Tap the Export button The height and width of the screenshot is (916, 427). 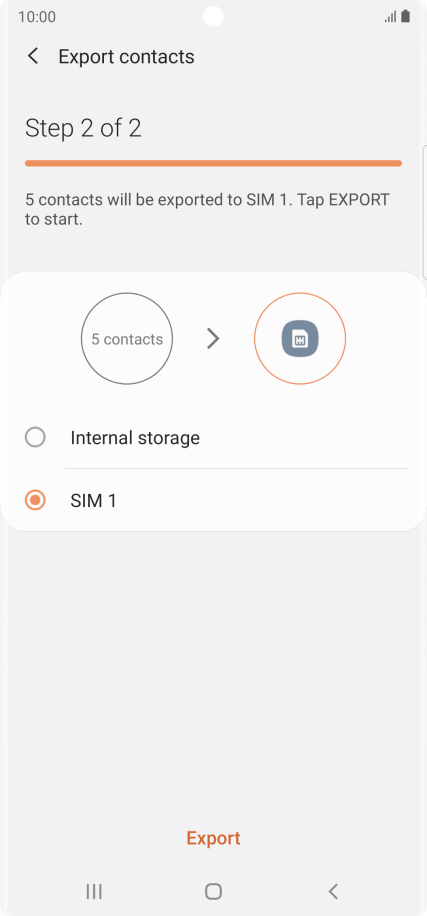click(213, 838)
